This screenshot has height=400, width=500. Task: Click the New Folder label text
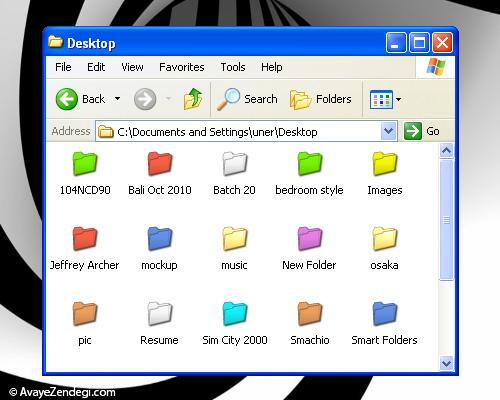[x=309, y=265]
